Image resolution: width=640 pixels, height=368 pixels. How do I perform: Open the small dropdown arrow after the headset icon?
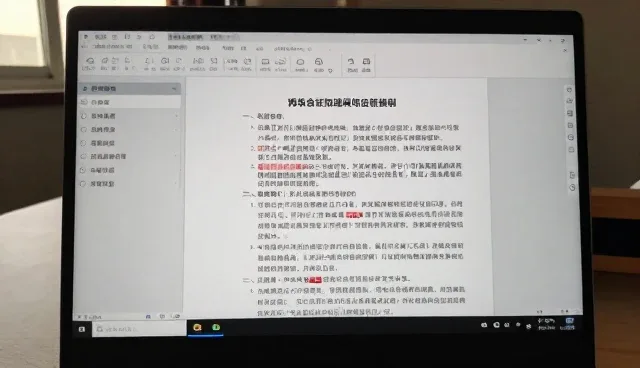tap(330, 71)
